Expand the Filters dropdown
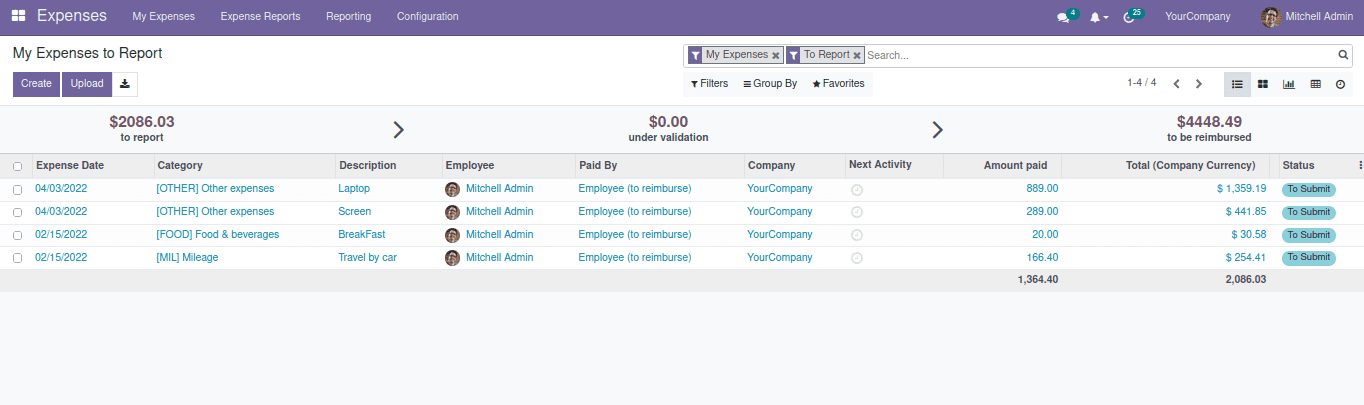The image size is (1364, 405). (709, 84)
